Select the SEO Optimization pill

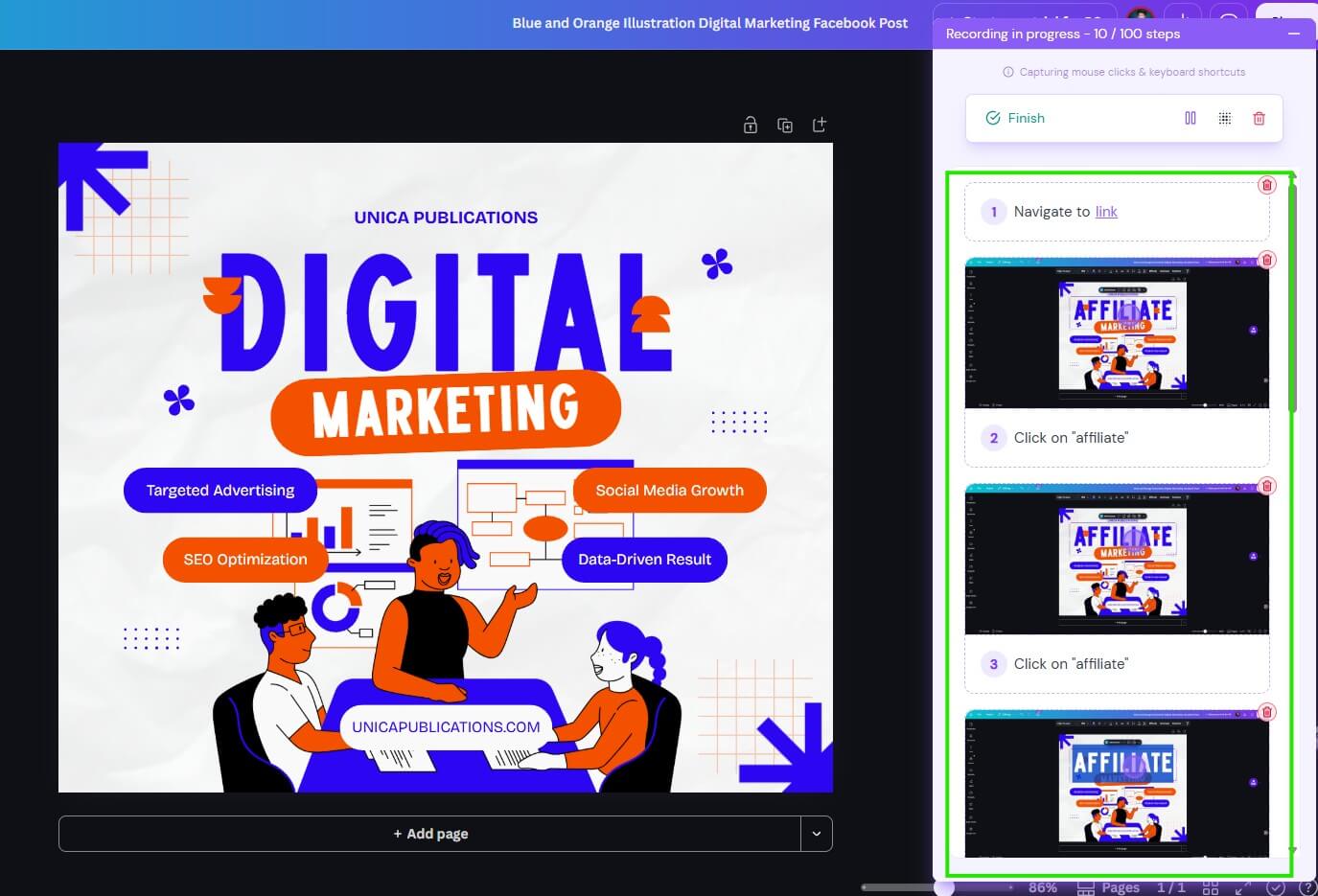coord(245,560)
